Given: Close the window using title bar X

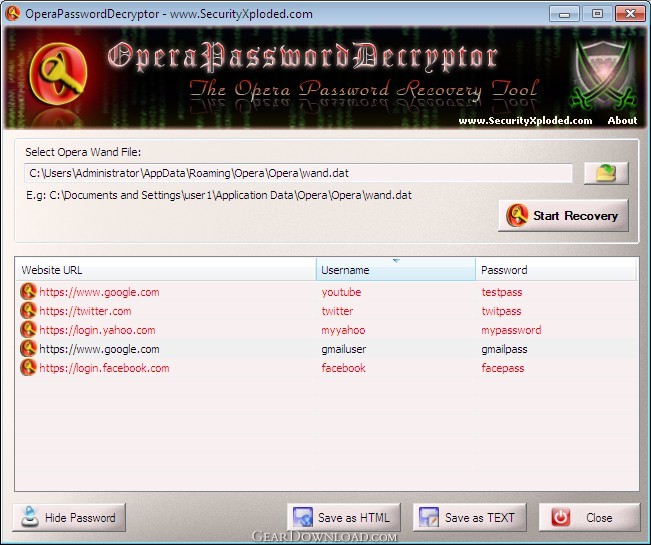Looking at the screenshot, I should coord(630,14).
